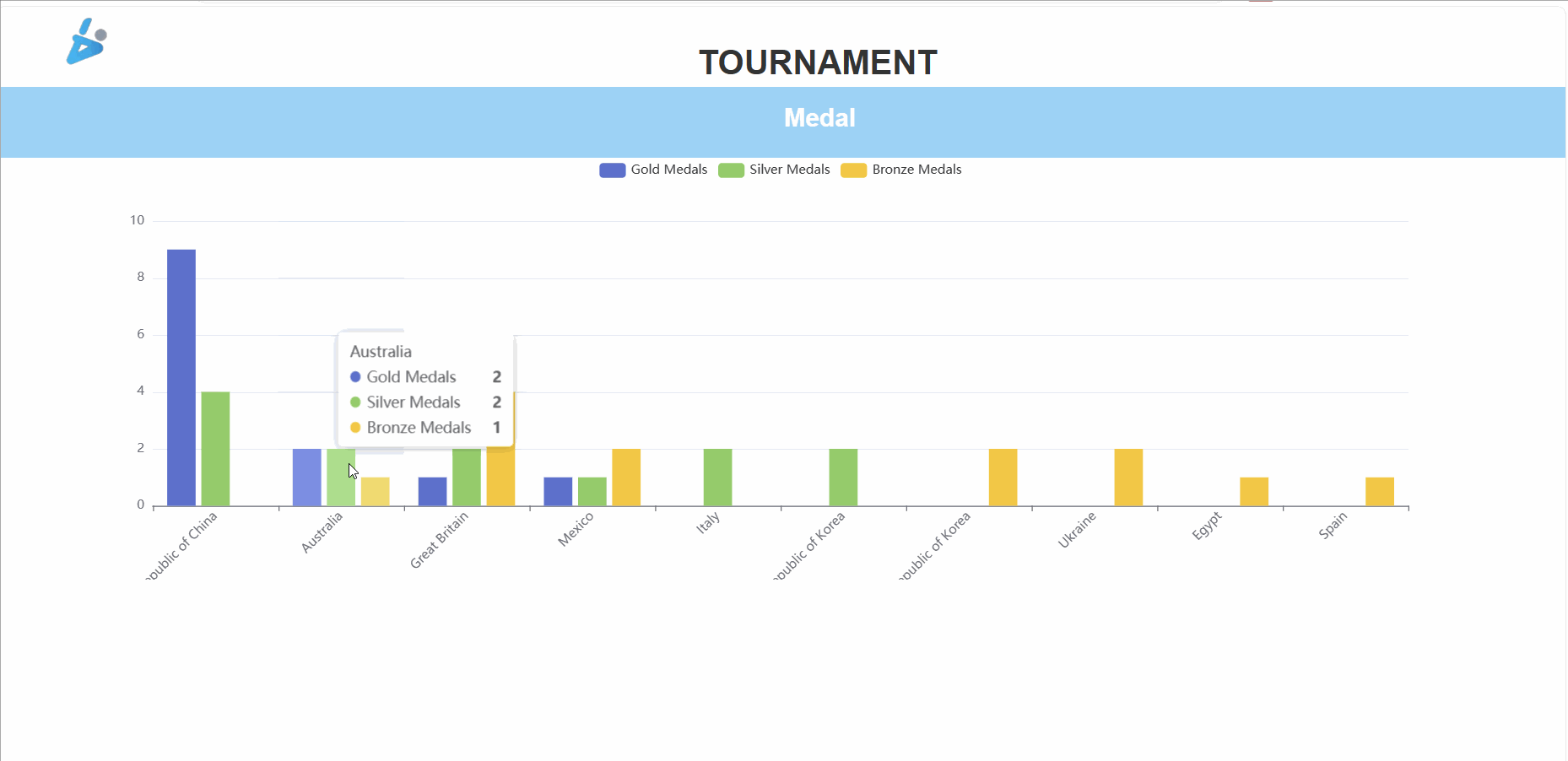Click the Medal section header
The height and width of the screenshot is (761, 1568).
click(819, 118)
